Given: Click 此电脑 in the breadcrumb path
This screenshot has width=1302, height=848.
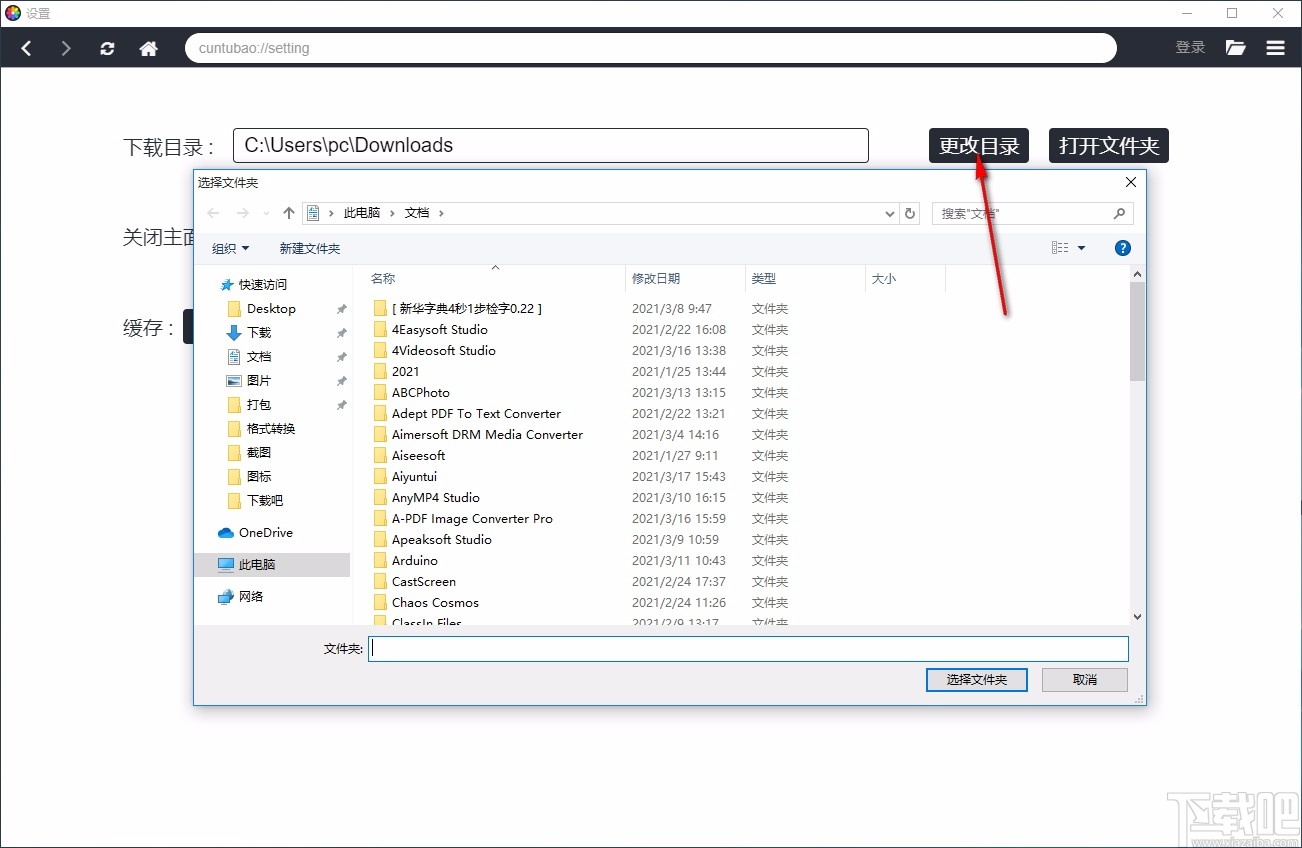Looking at the screenshot, I should (362, 213).
